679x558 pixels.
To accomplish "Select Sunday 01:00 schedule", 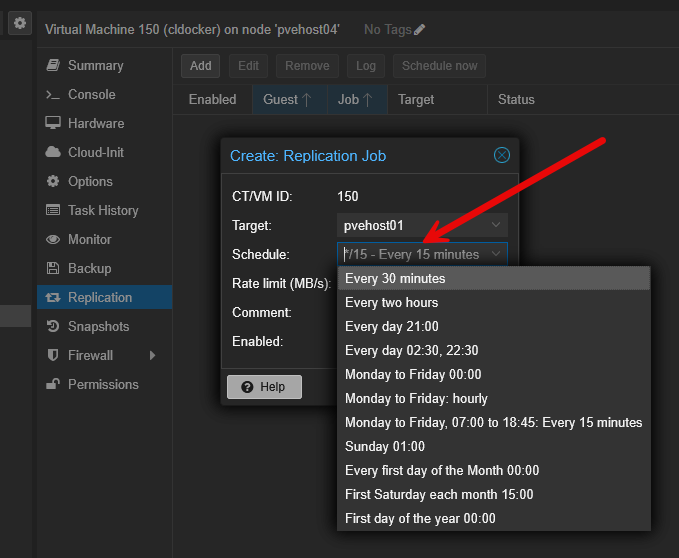I will pos(494,446).
